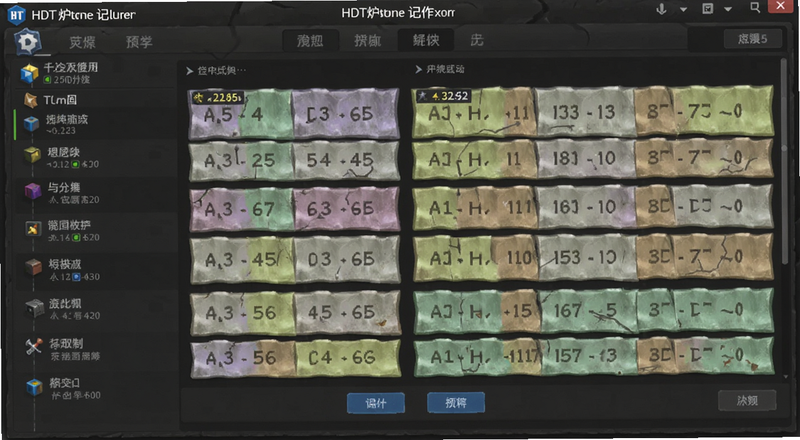The width and height of the screenshot is (800, 440).
Task: Select the purple cube sidebar icon
Action: coord(33,191)
